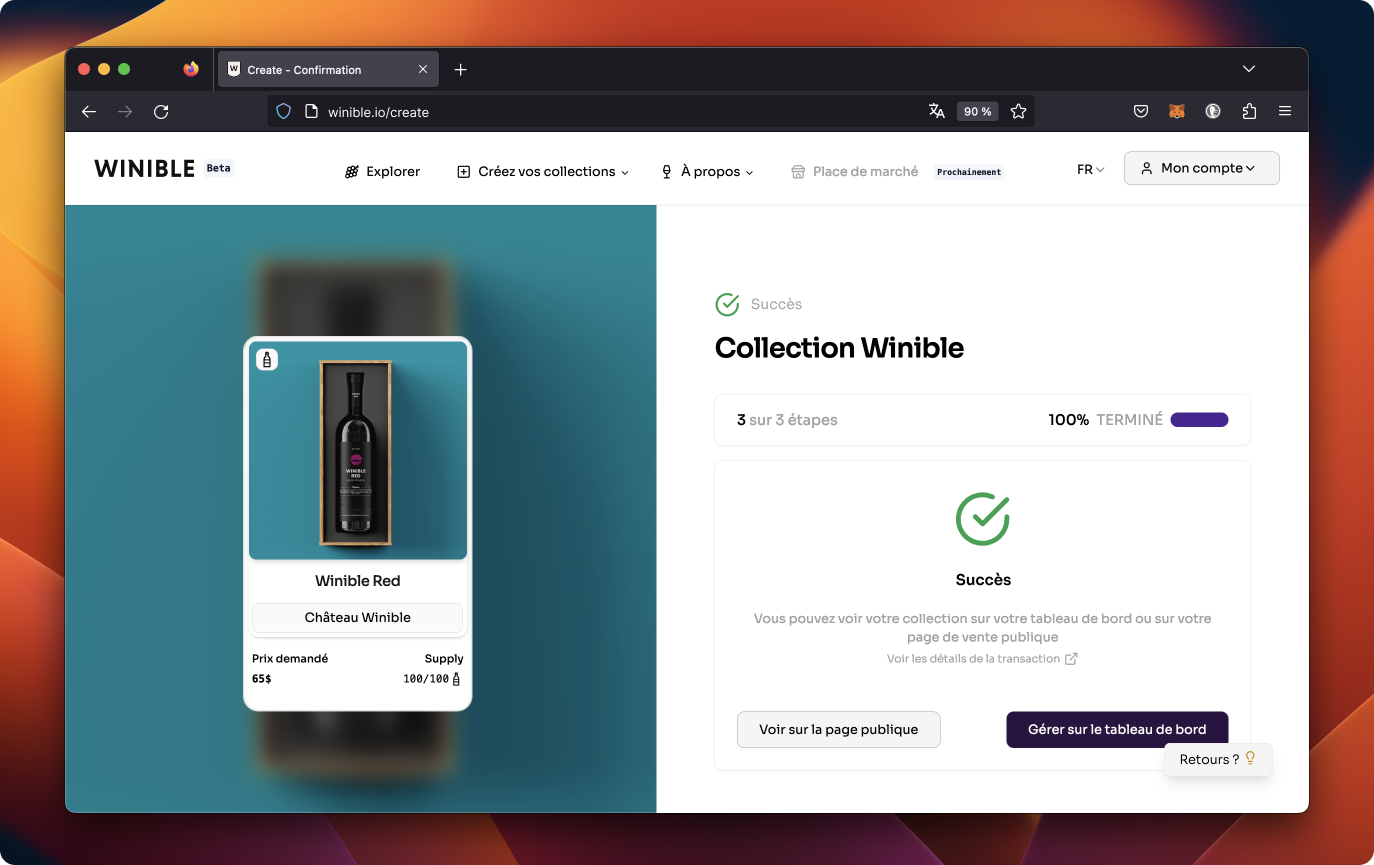Select the Create - Confirmation tab
The height and width of the screenshot is (865, 1374).
coord(328,70)
